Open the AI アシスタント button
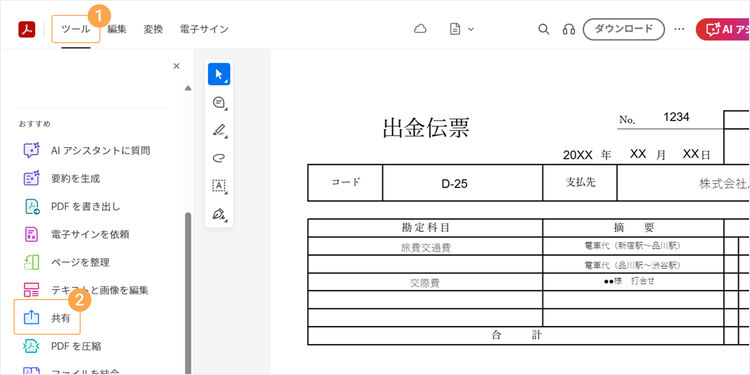The width and height of the screenshot is (750, 375). click(723, 29)
